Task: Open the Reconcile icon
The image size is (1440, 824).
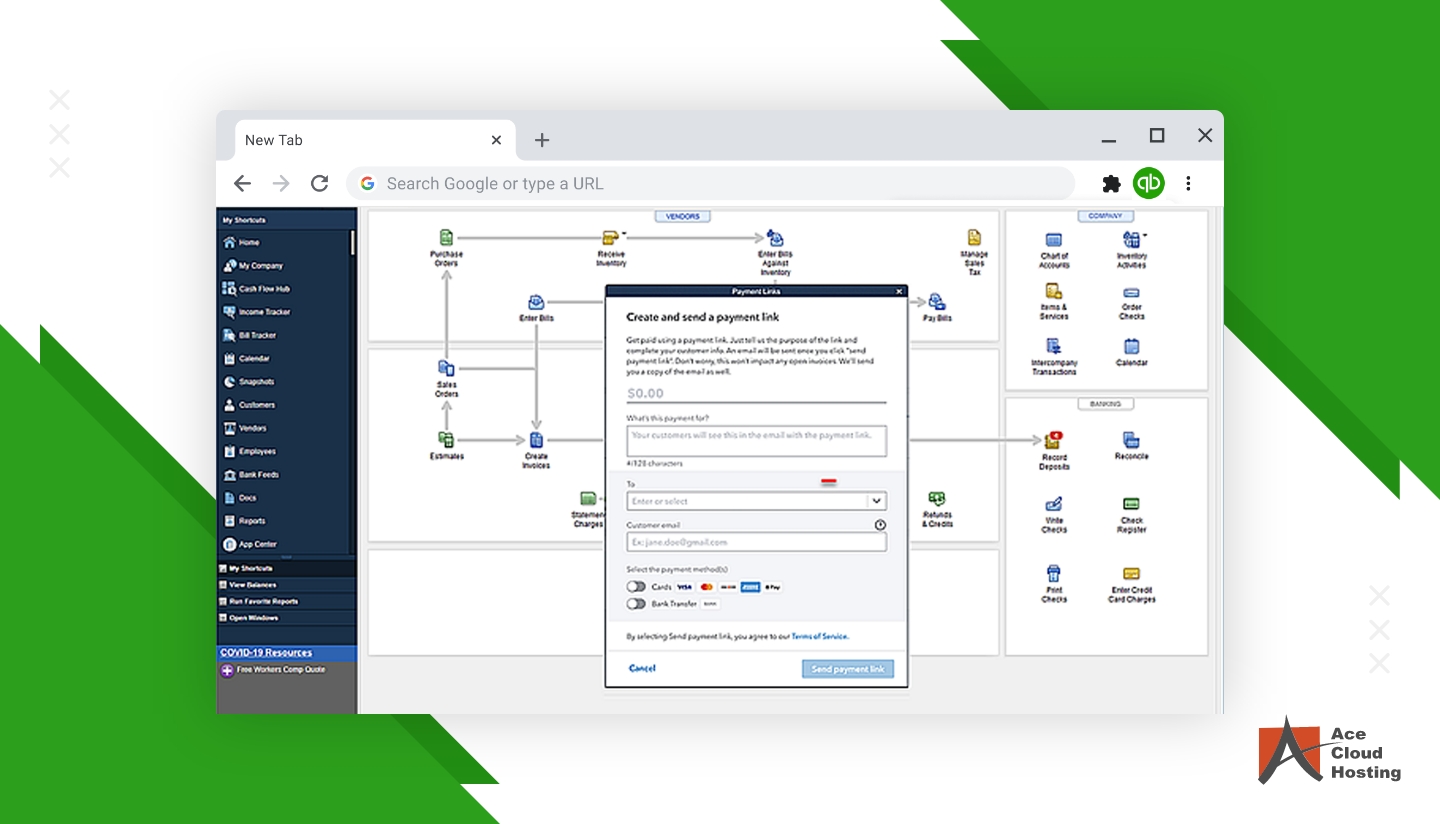Action: pos(1131,441)
